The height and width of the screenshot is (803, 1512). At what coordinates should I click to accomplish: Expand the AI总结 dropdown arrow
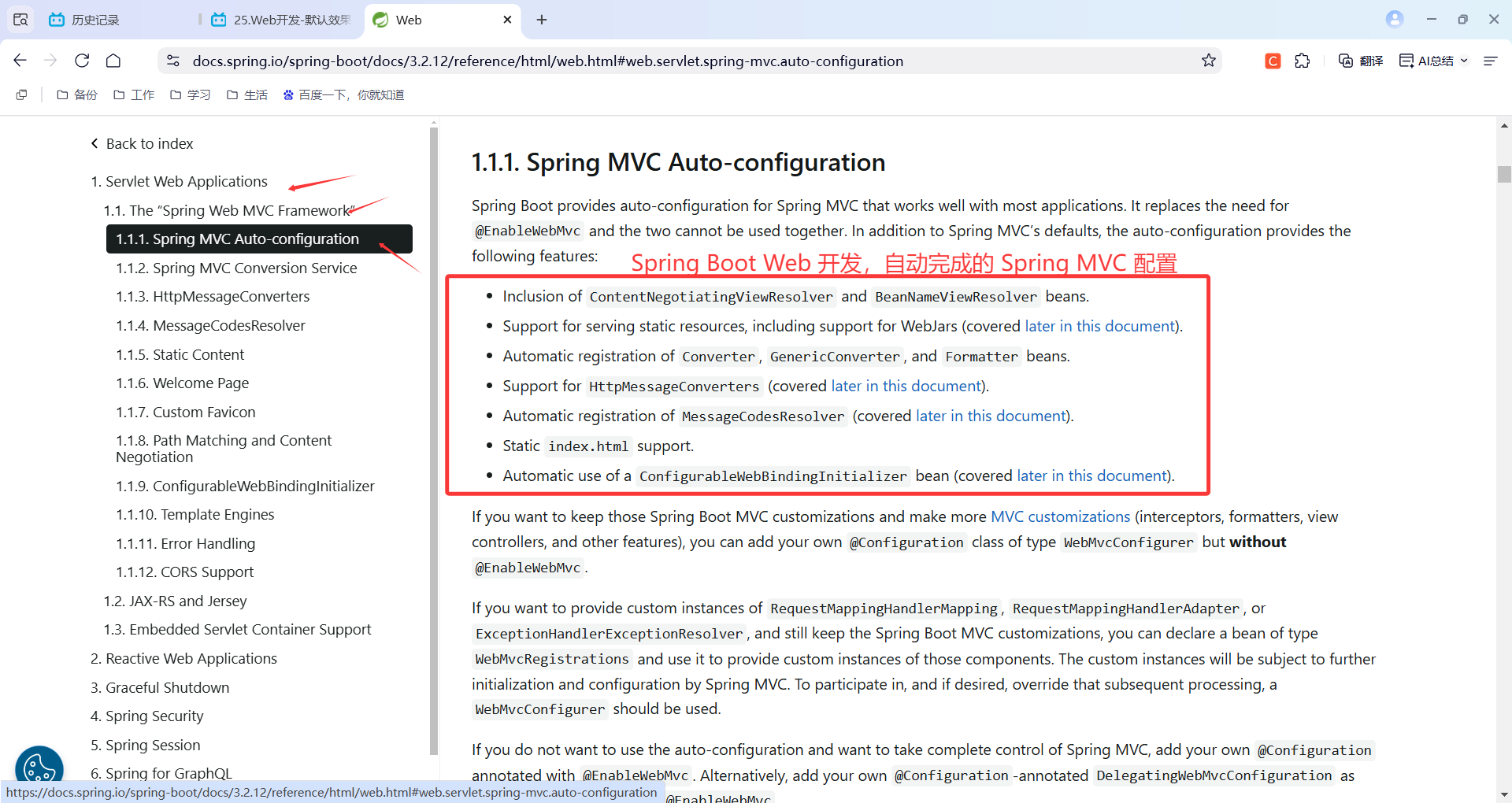tap(1464, 61)
